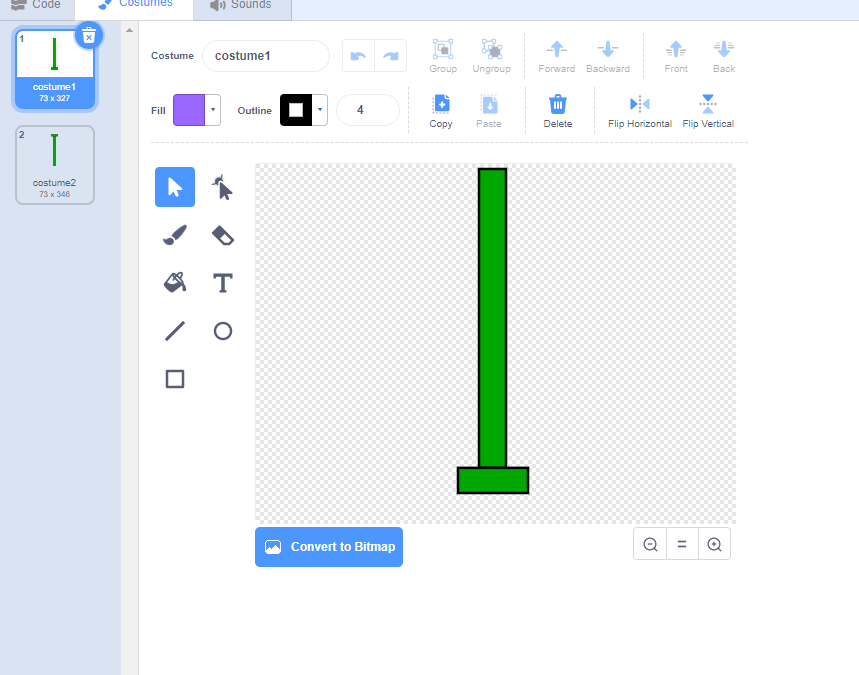Open the Outline color dropdown
Viewport: 859px width, 675px height.
pyautogui.click(x=320, y=110)
